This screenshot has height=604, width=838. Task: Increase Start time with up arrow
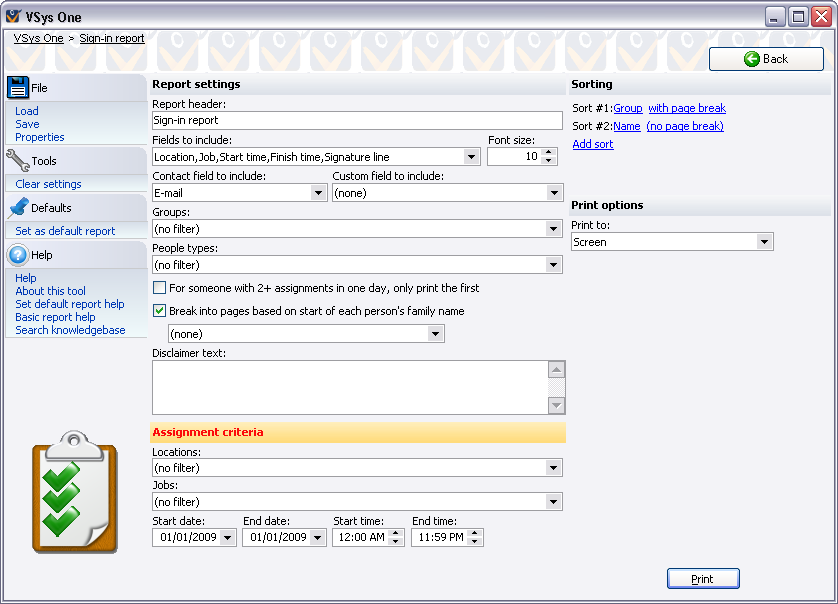click(x=395, y=533)
